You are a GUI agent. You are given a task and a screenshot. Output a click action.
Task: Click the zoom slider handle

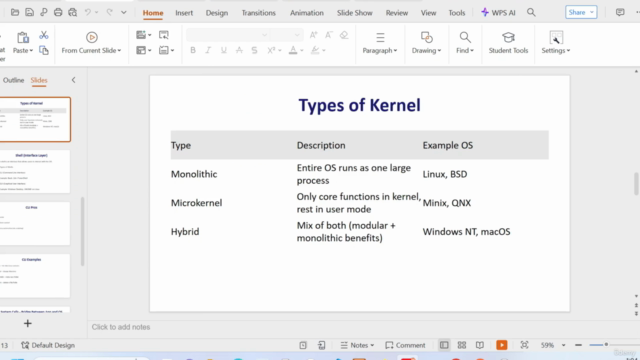coord(607,345)
